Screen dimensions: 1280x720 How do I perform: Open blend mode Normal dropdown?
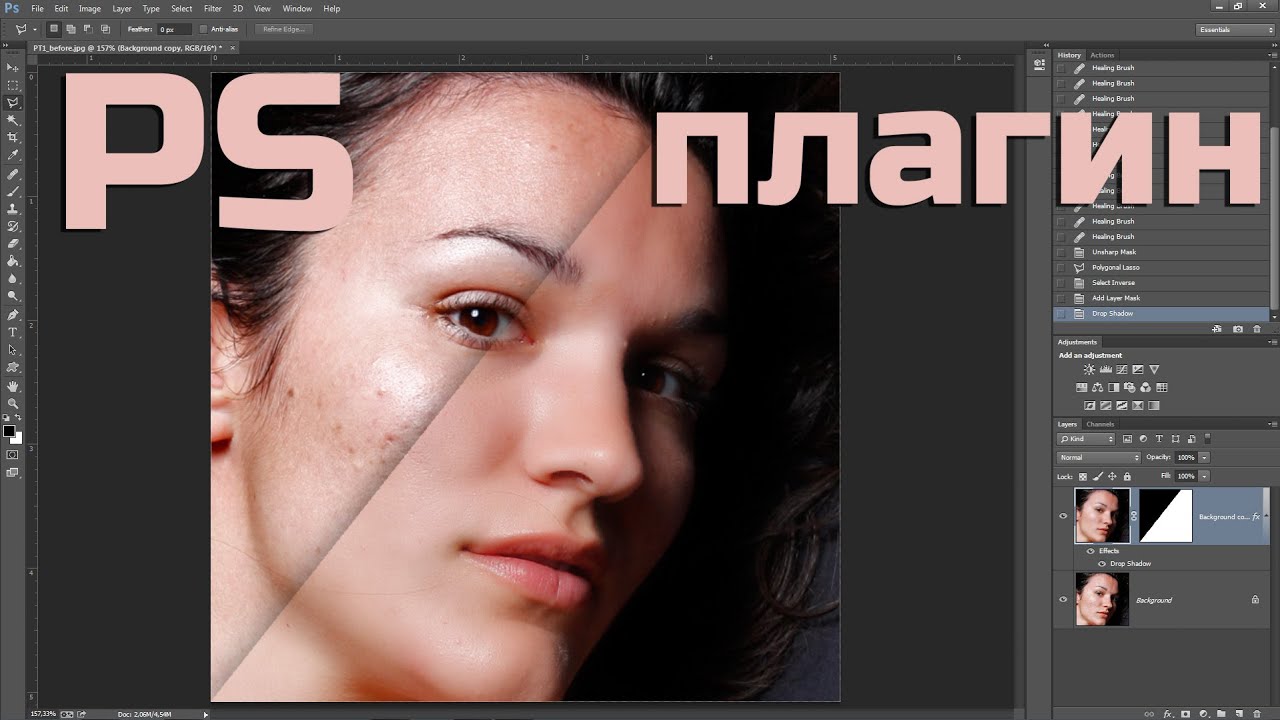[1099, 457]
